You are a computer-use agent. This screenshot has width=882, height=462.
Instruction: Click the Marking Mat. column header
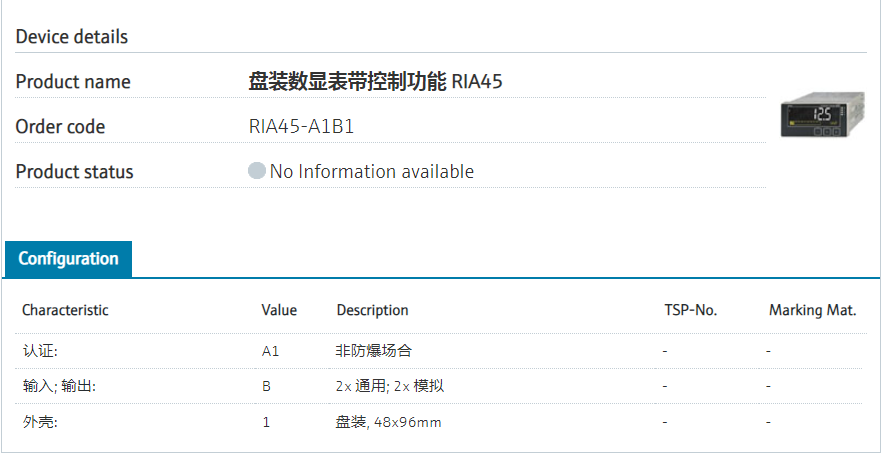812,310
